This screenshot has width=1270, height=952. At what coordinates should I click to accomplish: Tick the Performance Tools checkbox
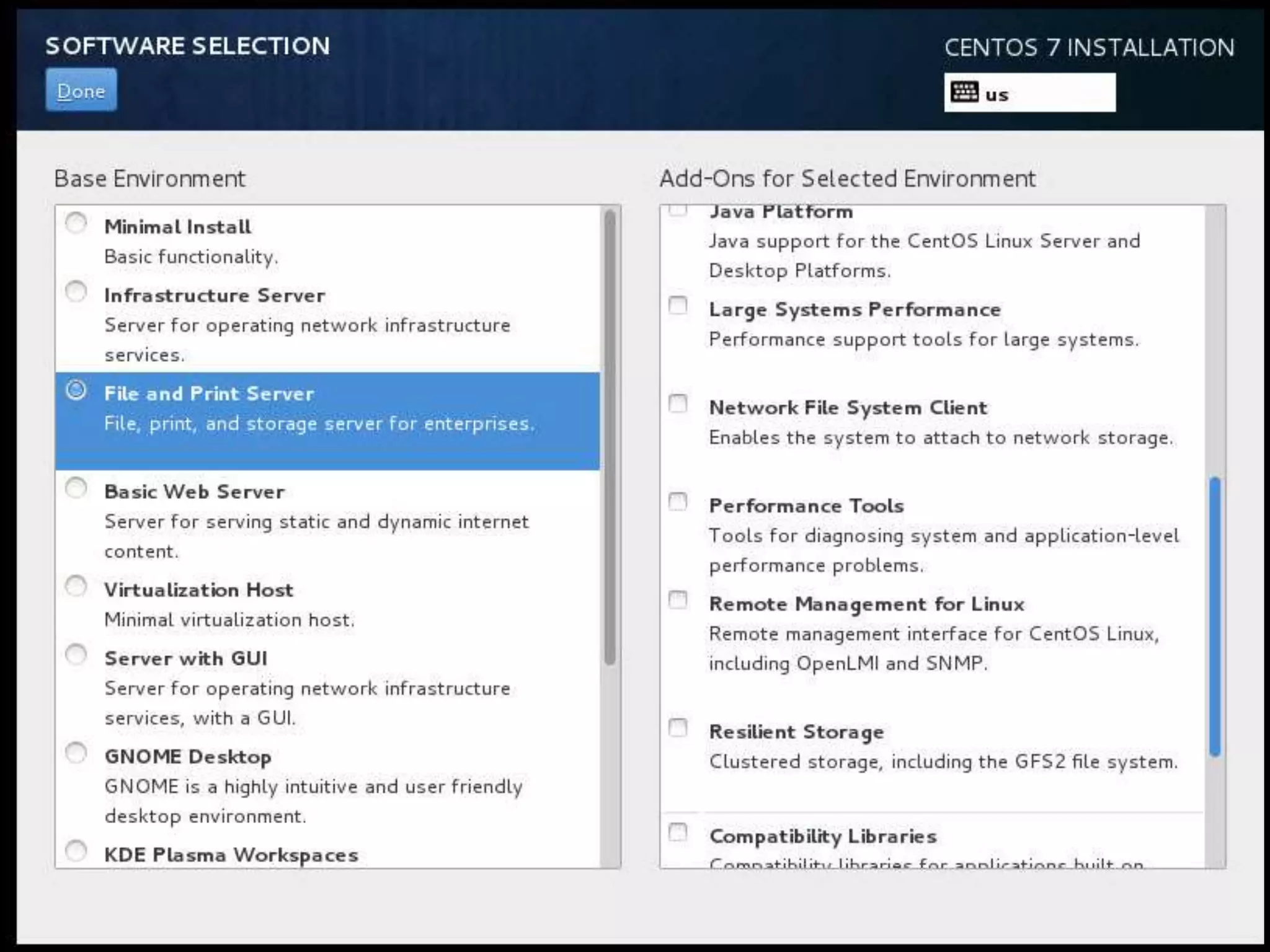(678, 501)
